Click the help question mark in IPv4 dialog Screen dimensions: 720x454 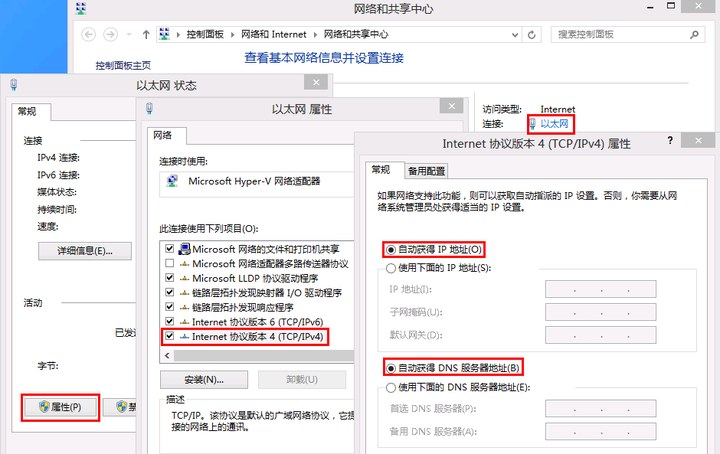(x=670, y=140)
